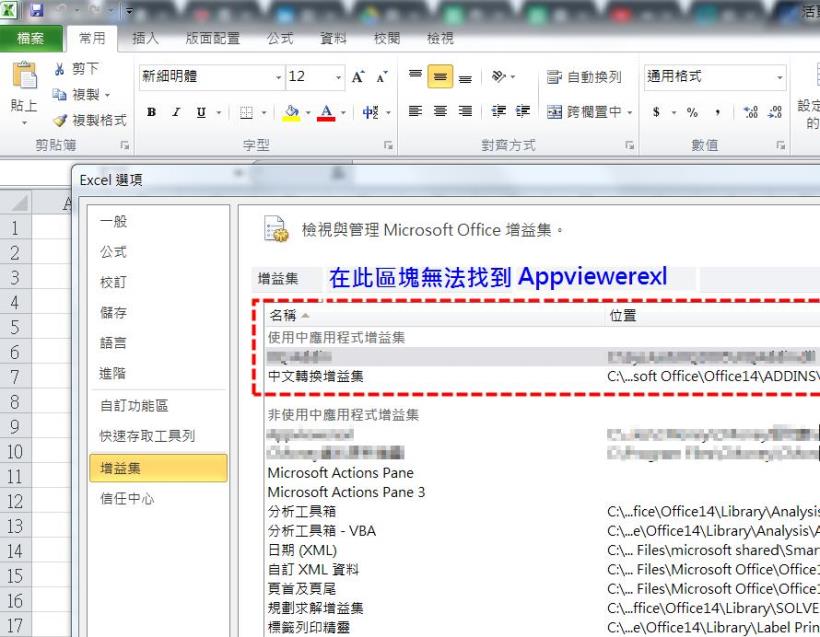Image resolution: width=820 pixels, height=637 pixels.
Task: Apply comma style number format
Action: point(718,112)
